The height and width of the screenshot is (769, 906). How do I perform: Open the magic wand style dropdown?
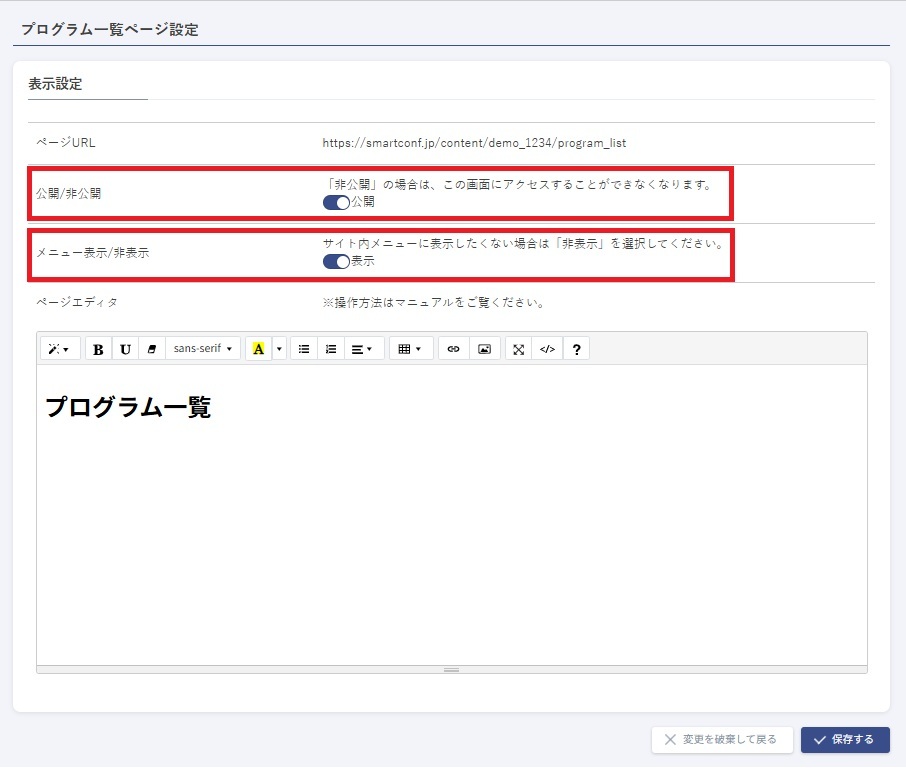[x=59, y=349]
